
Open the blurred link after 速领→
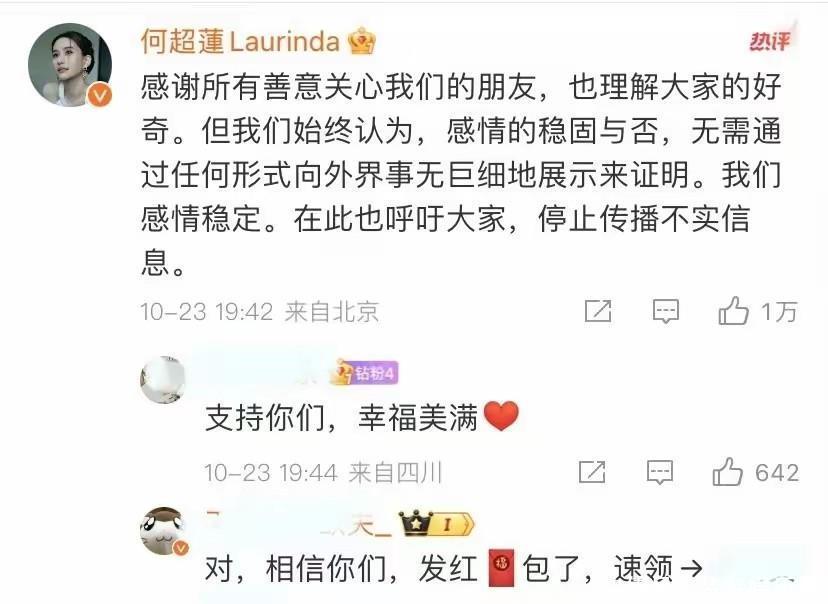(758, 569)
